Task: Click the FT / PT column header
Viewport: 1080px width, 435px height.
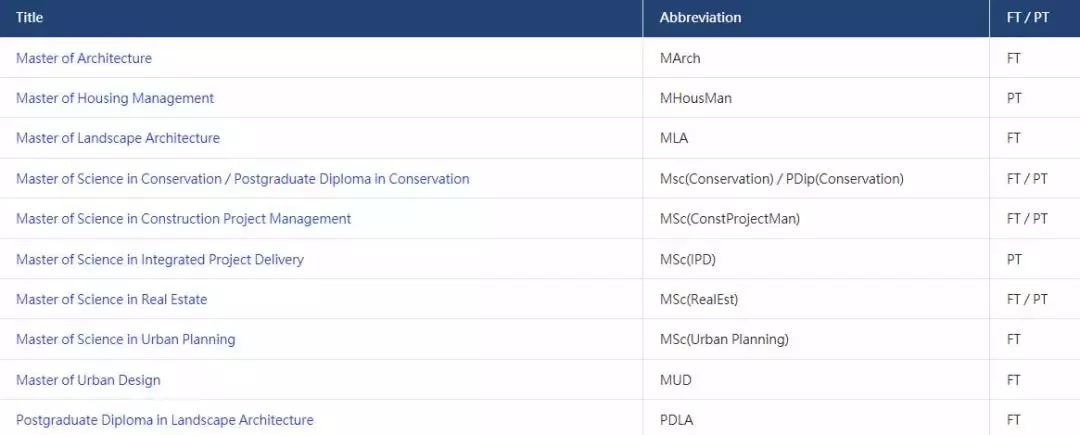Action: (1028, 18)
